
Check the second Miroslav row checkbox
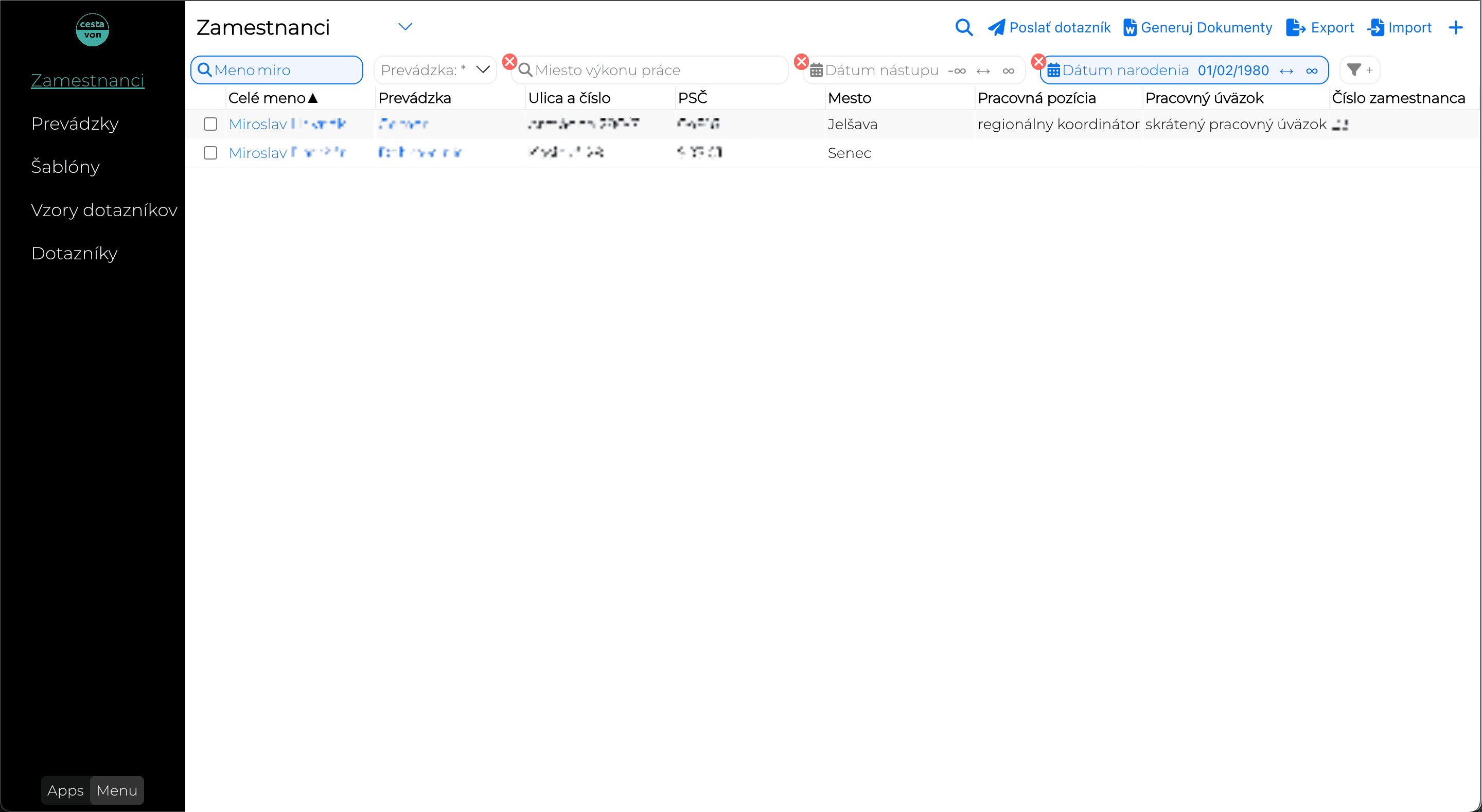click(210, 152)
